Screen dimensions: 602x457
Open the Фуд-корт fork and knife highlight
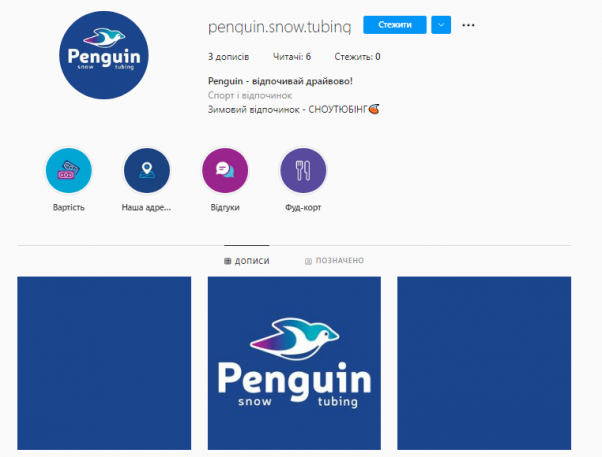coord(303,171)
